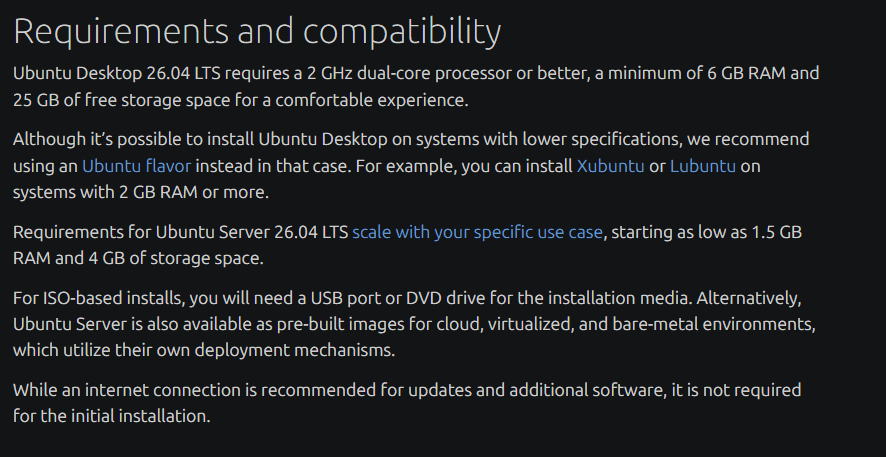Click the 'systems with 2 GB RAM or more' text

[x=140, y=192]
